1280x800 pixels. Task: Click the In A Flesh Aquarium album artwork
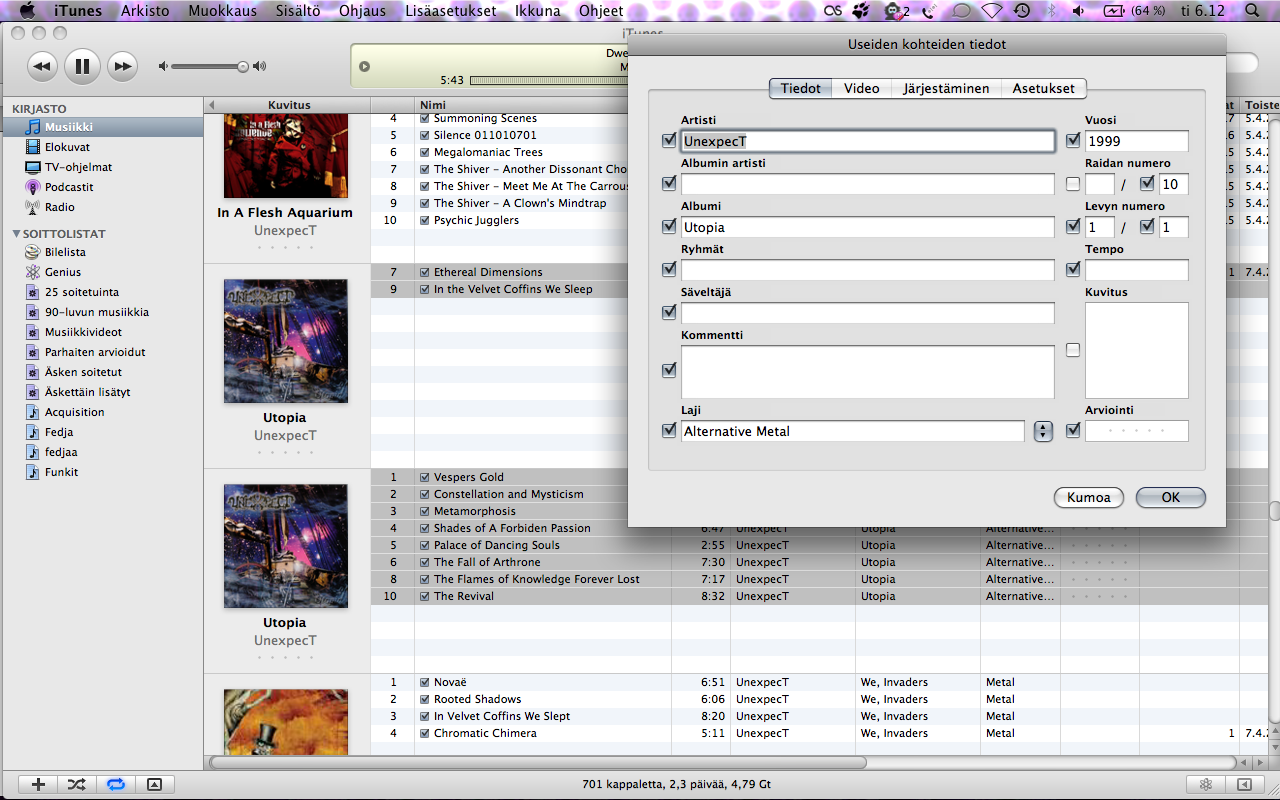(x=286, y=156)
